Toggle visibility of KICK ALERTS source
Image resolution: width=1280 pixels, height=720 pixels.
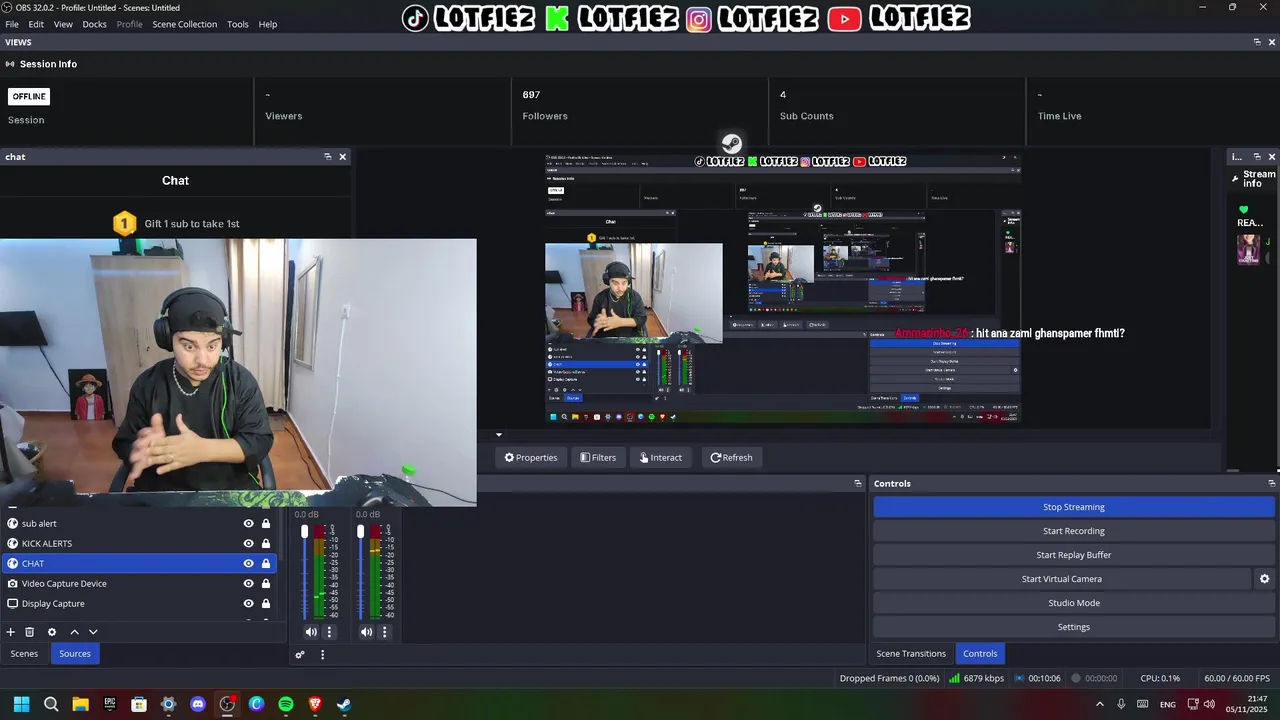coord(249,544)
